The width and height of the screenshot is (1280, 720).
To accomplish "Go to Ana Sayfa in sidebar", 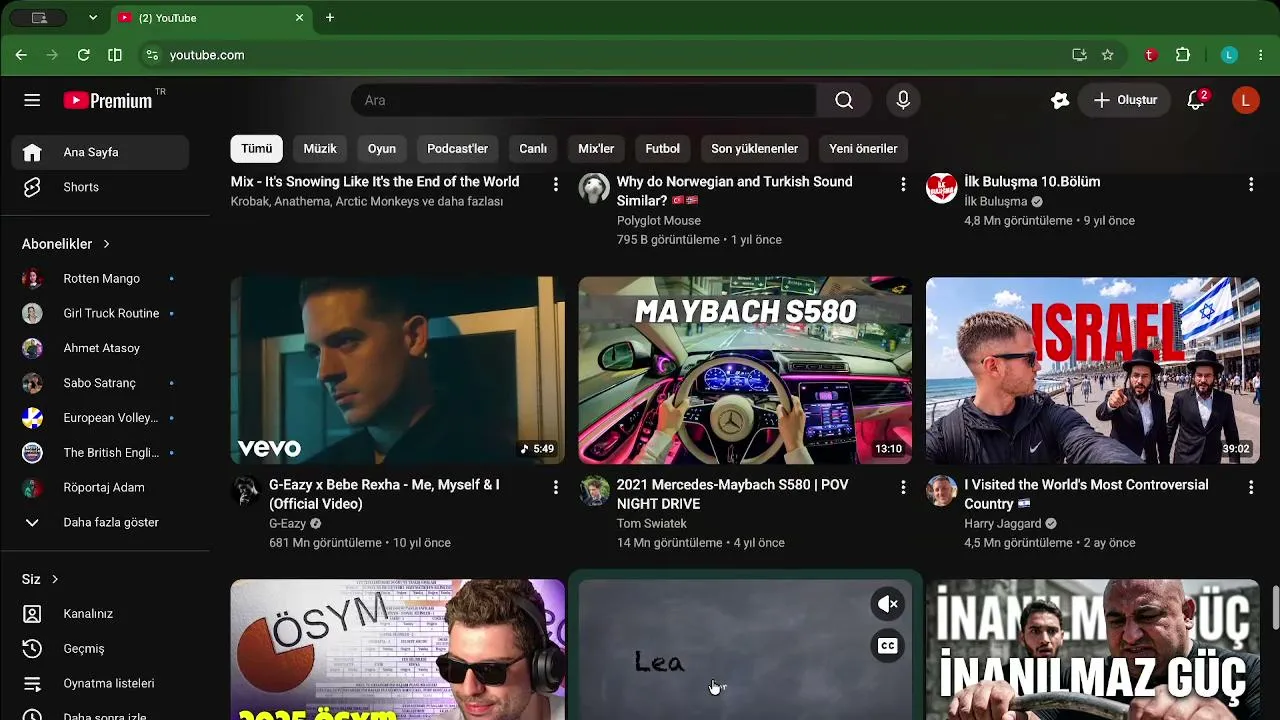I will point(100,152).
